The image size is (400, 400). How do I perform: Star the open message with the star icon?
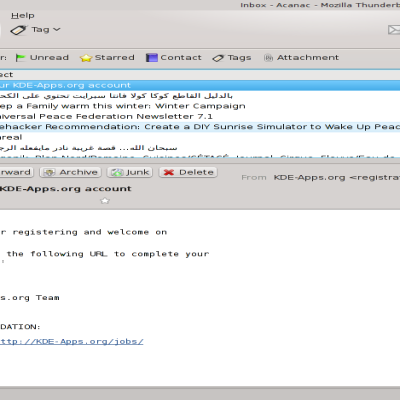pyautogui.click(x=105, y=201)
